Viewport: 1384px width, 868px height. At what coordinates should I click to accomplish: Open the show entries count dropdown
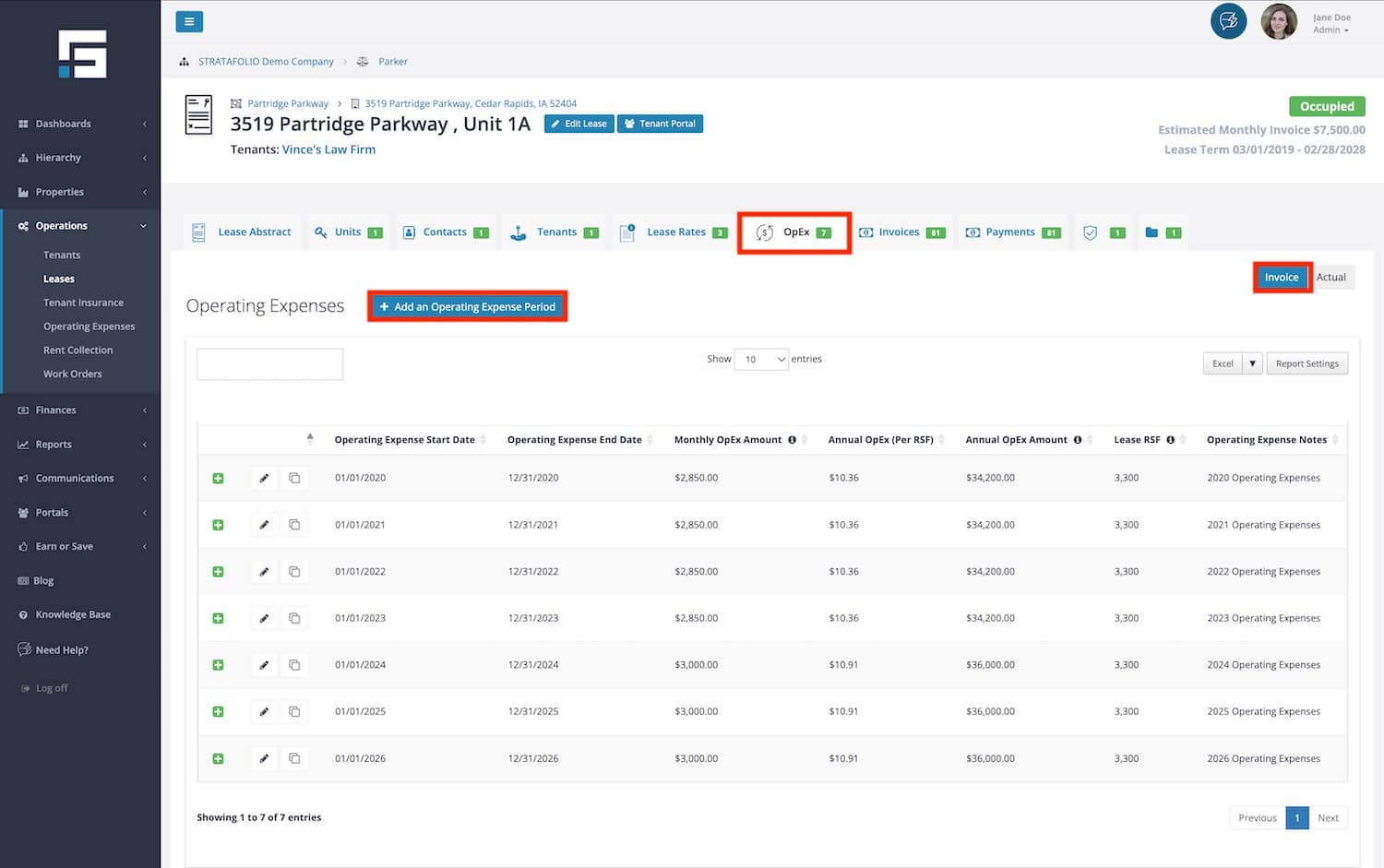pos(761,360)
